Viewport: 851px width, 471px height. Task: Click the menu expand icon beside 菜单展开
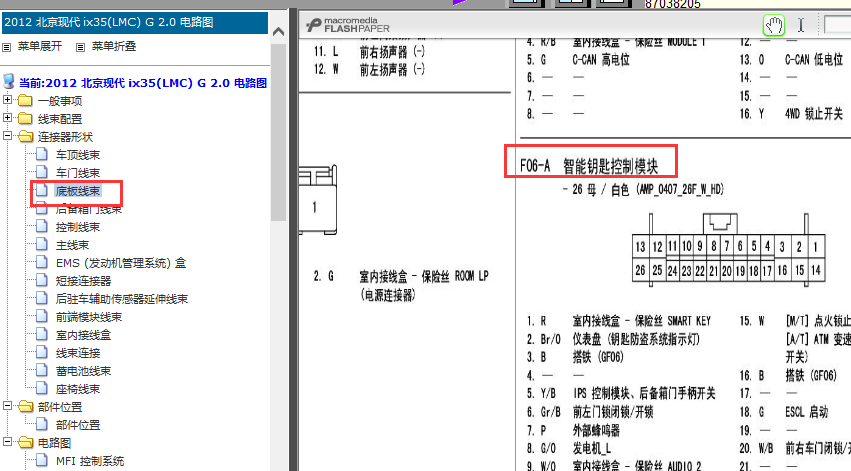[x=7, y=47]
